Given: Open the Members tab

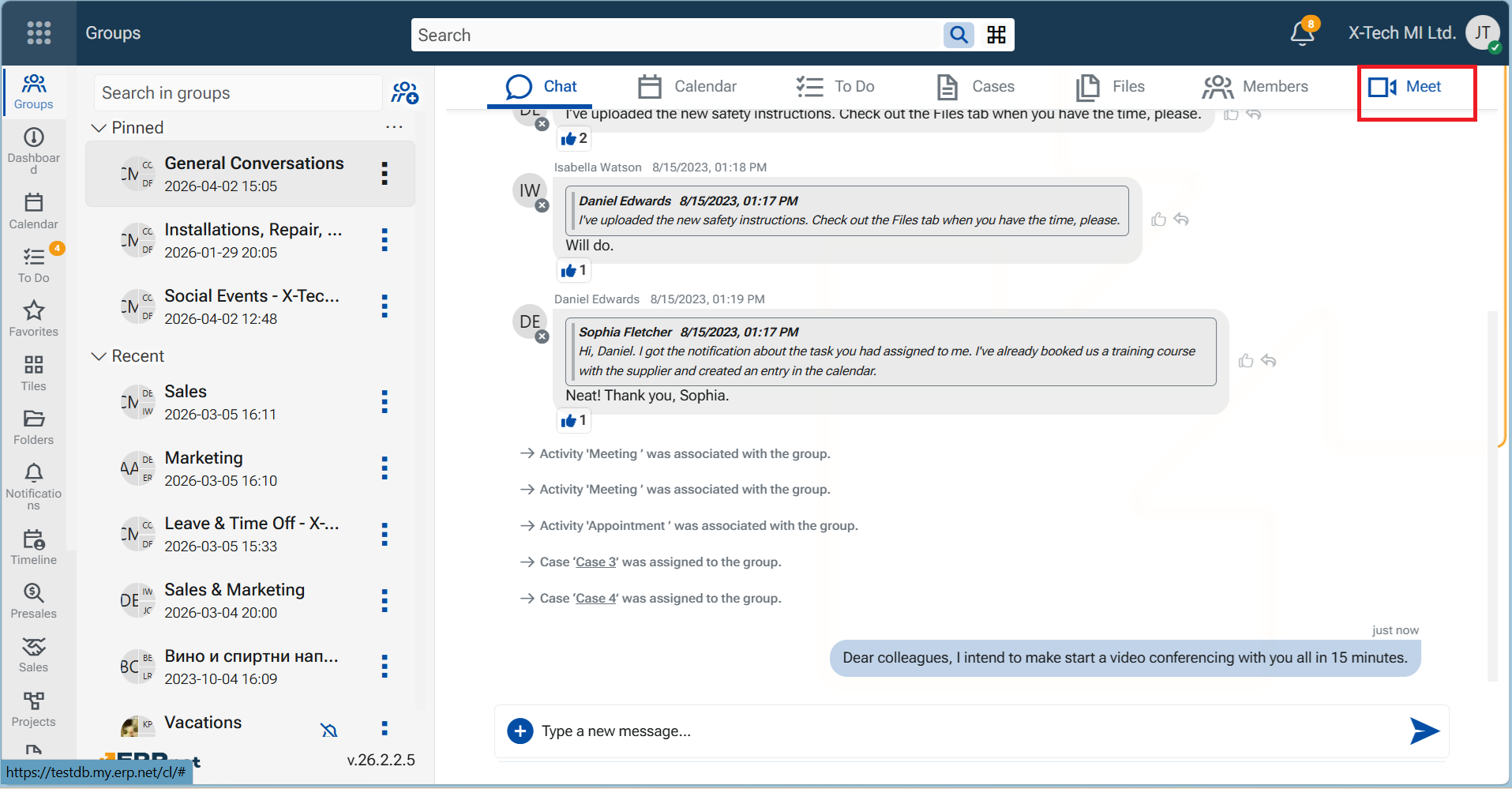Looking at the screenshot, I should (1255, 87).
